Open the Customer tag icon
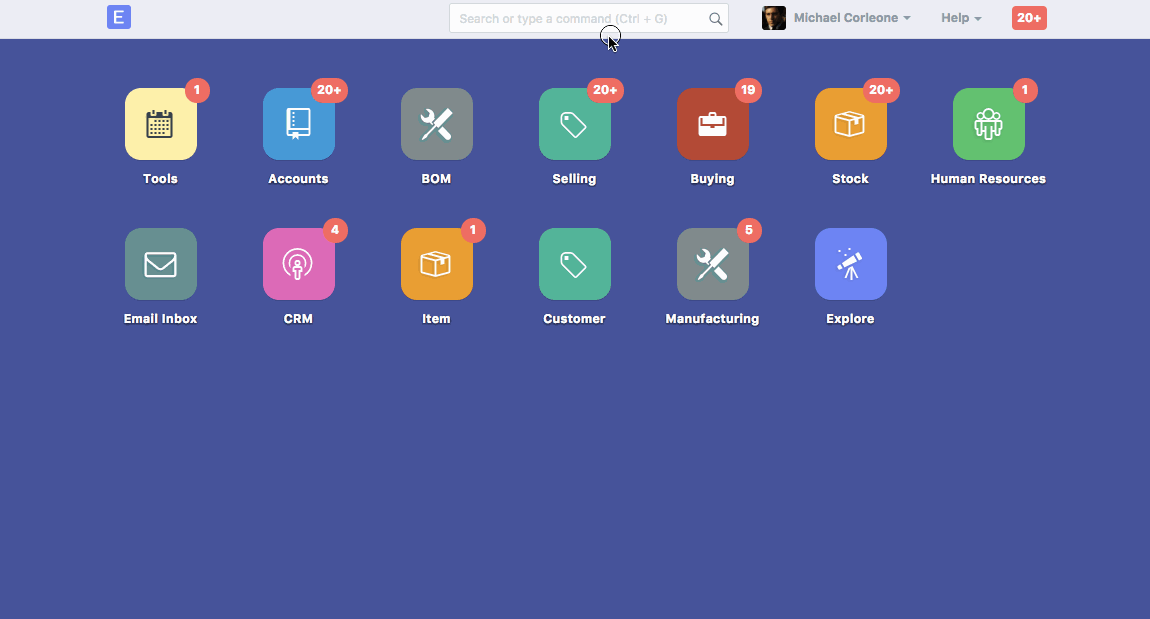This screenshot has height=619, width=1150. click(574, 264)
